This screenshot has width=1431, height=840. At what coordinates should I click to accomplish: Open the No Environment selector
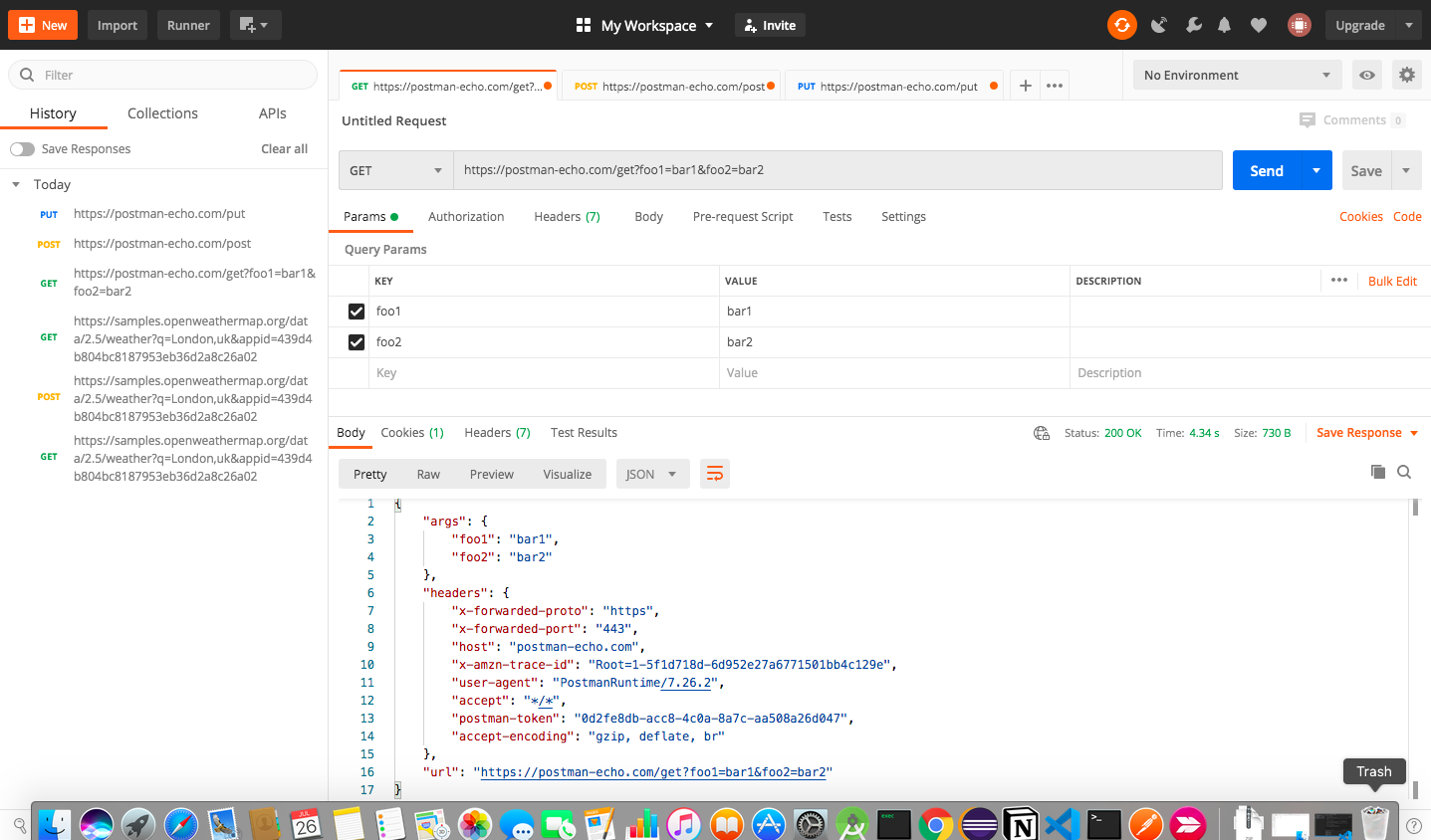(x=1237, y=75)
